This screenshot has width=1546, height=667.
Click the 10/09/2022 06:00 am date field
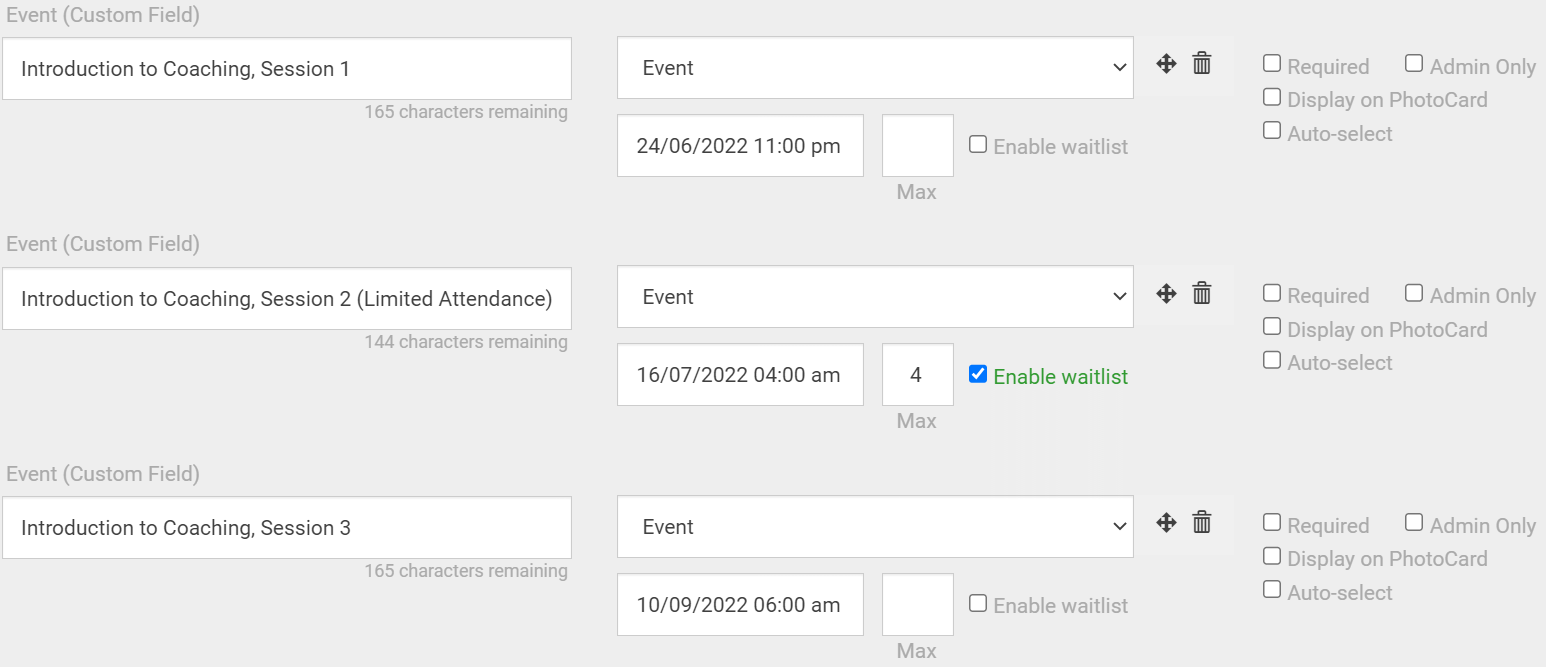point(740,605)
